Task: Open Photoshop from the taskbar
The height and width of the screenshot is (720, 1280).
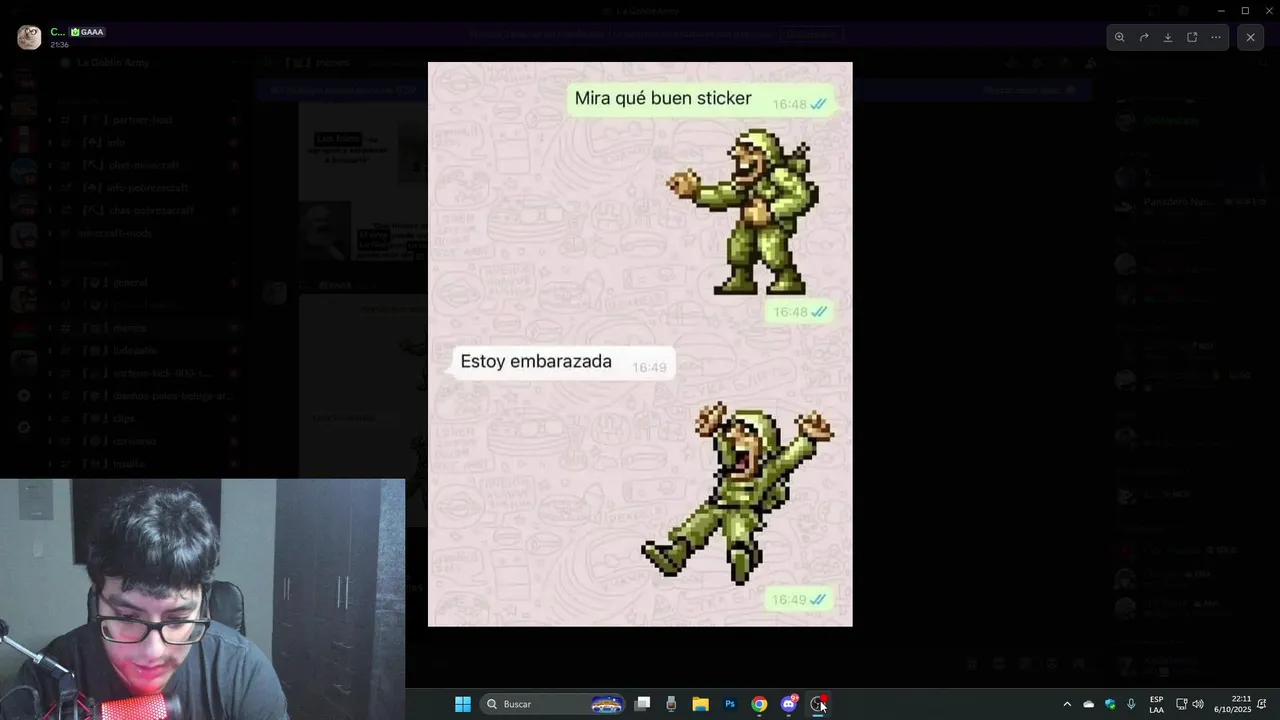Action: click(730, 704)
